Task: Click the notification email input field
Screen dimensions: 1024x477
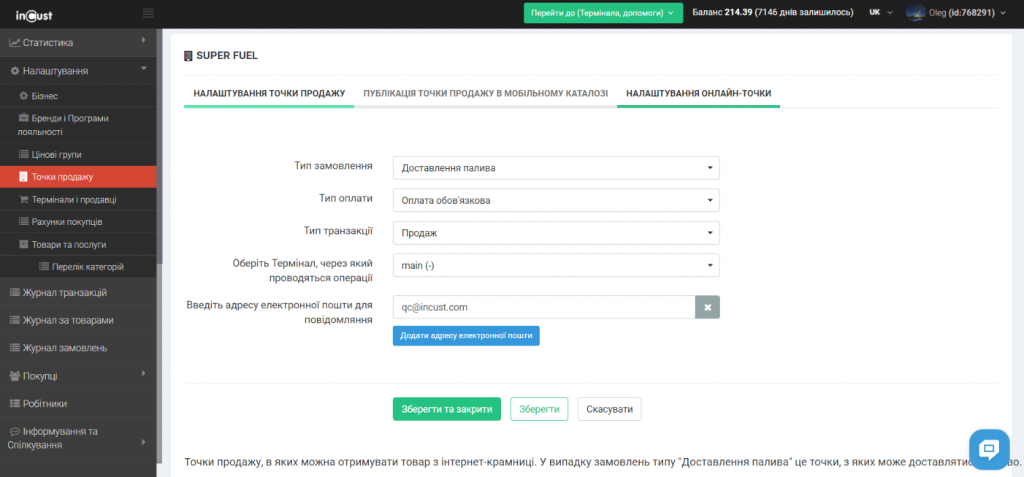Action: coord(544,307)
